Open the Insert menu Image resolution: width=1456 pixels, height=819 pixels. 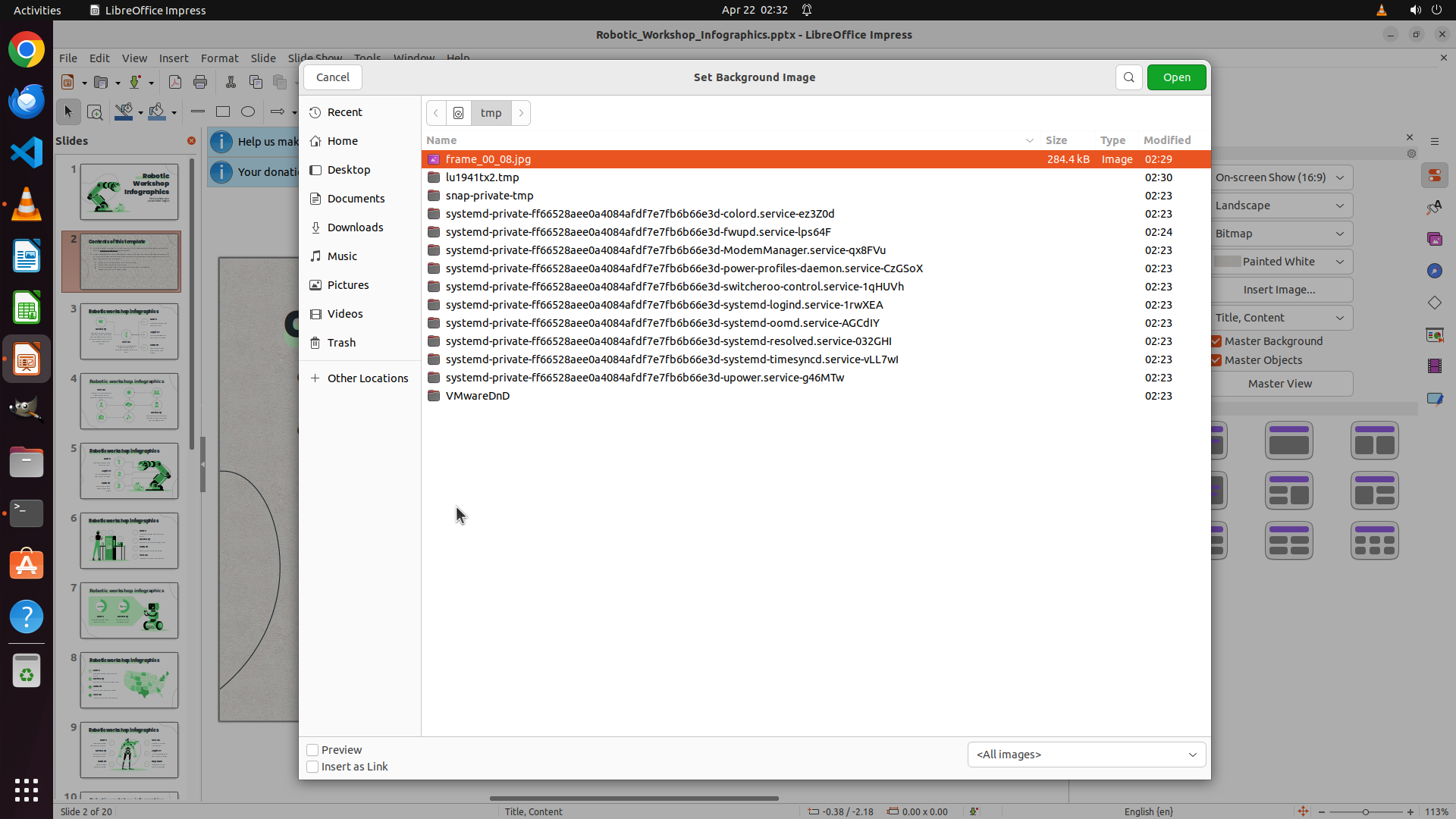coord(174,58)
